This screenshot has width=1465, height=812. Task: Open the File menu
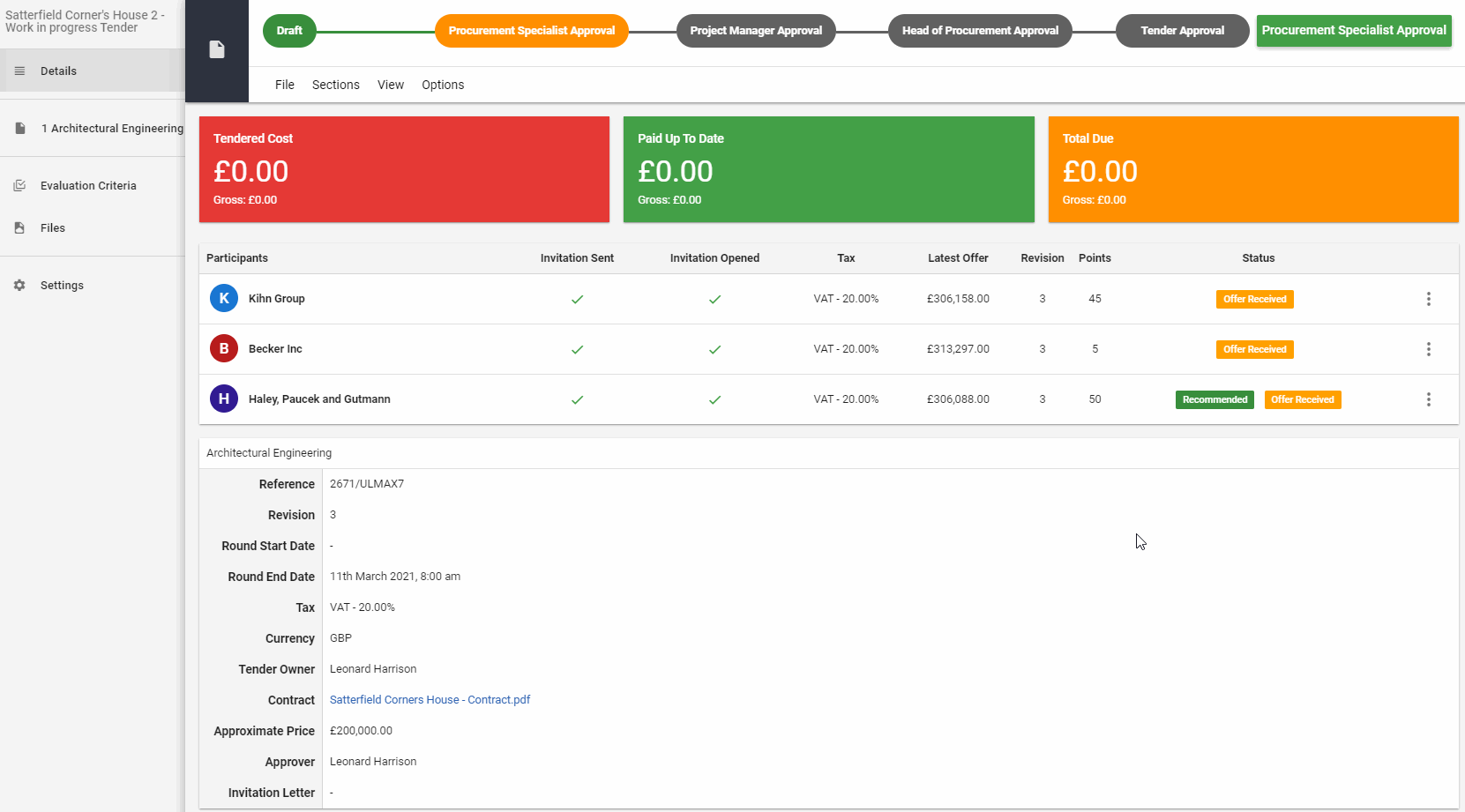point(284,85)
